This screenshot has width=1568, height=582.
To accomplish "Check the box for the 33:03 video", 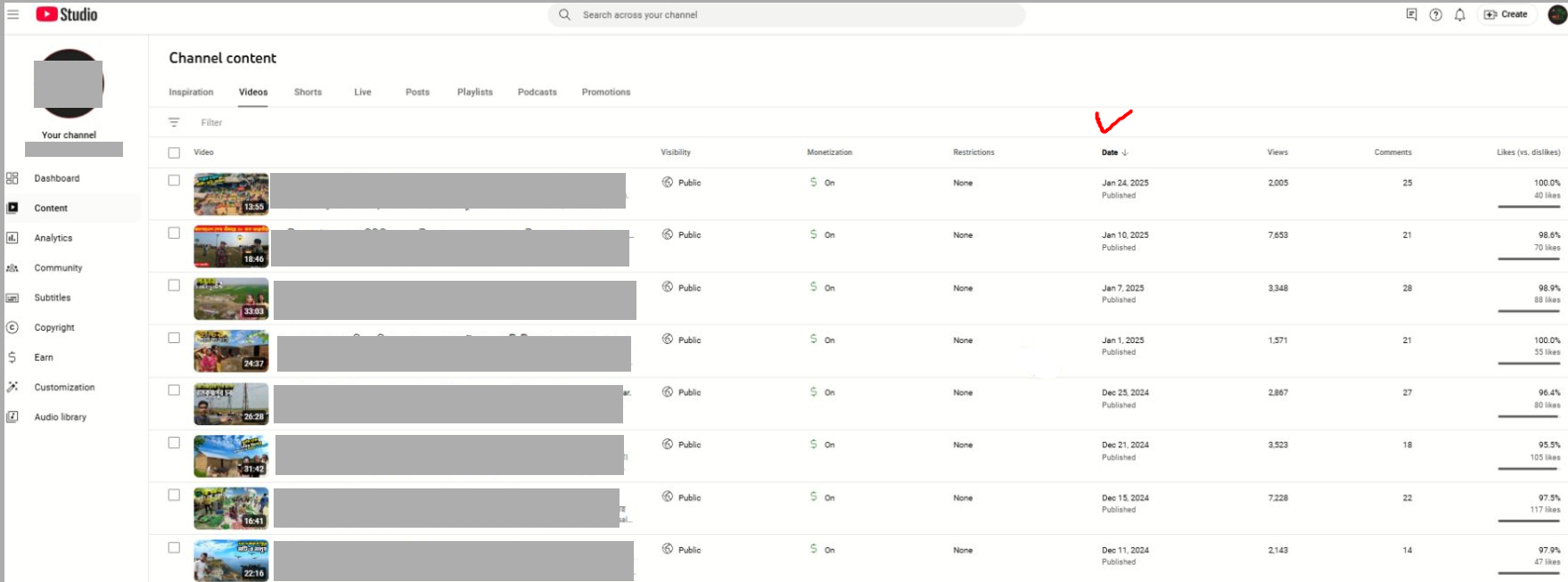I will click(174, 285).
